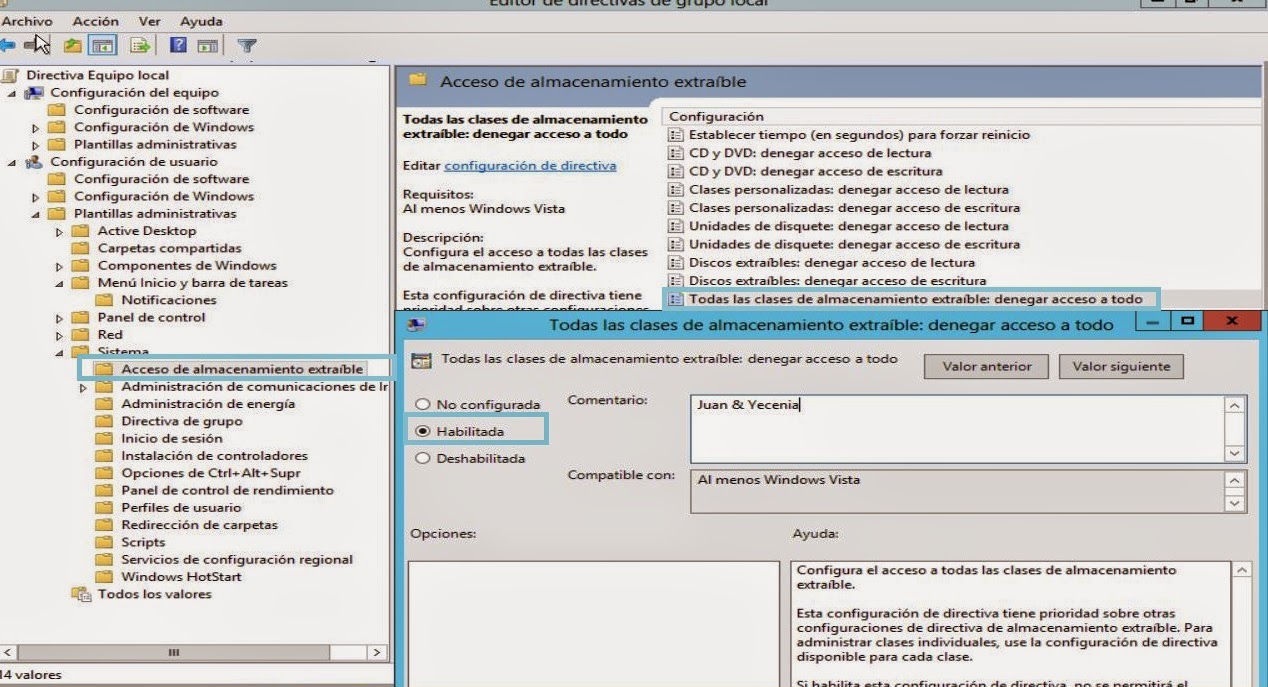Select the Administración de energía tree item
The height and width of the screenshot is (687, 1268).
tap(208, 404)
